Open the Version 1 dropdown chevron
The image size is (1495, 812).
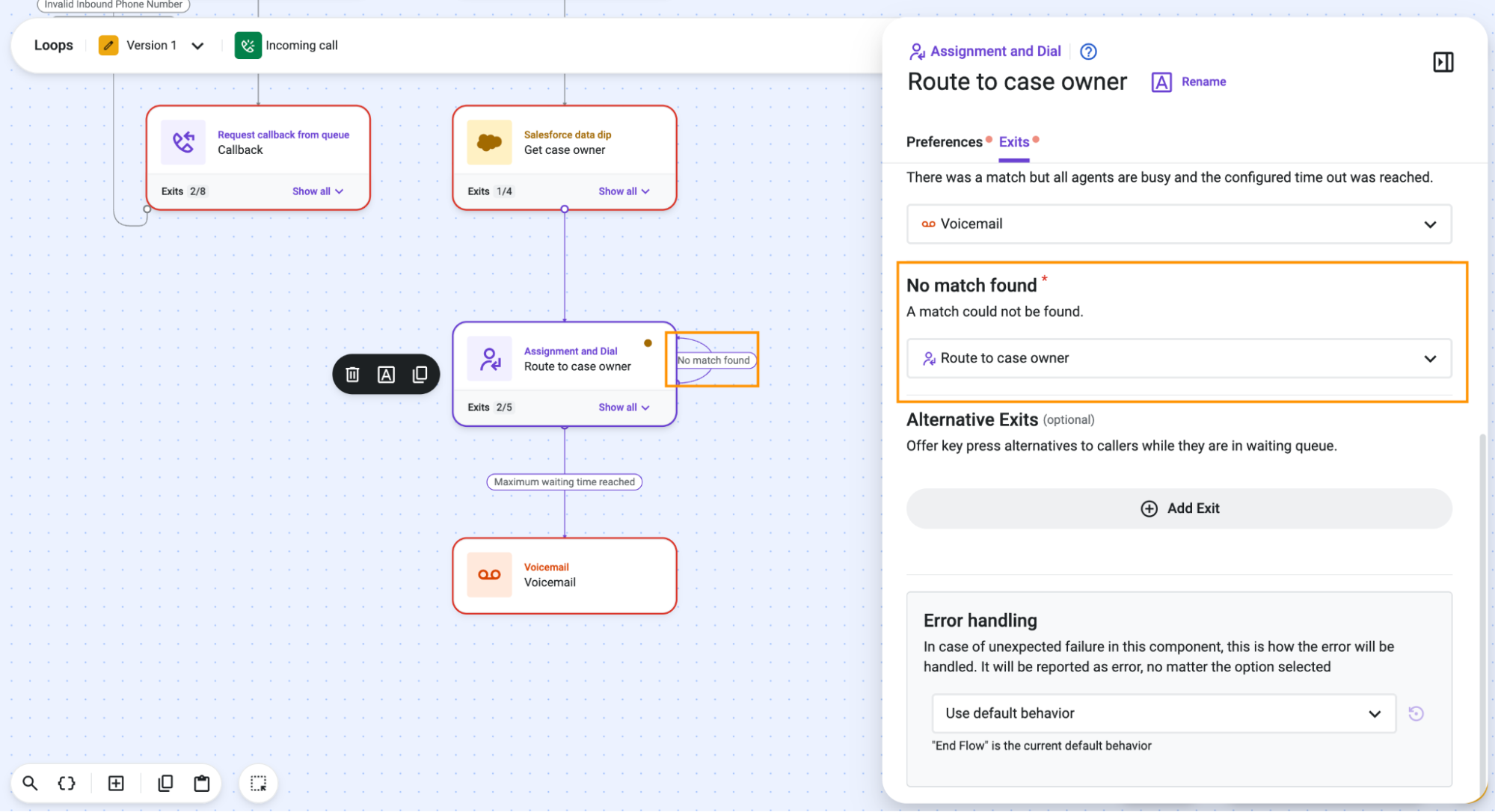pos(197,46)
